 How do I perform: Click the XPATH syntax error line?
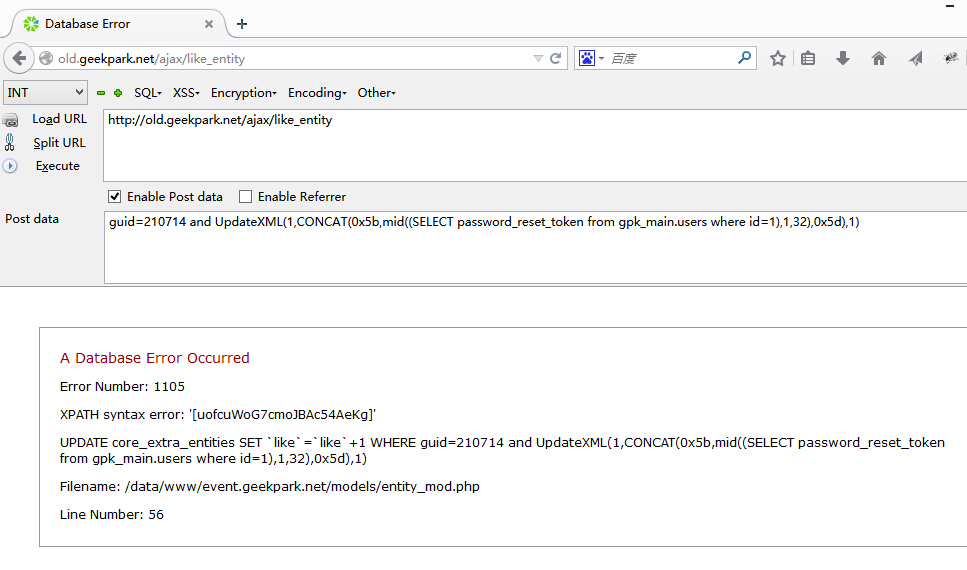(x=218, y=415)
